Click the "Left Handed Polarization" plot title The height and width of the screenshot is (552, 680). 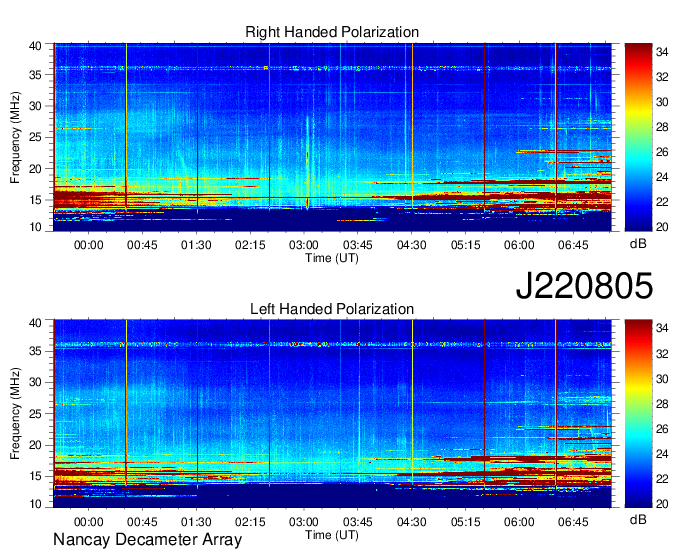(332, 309)
